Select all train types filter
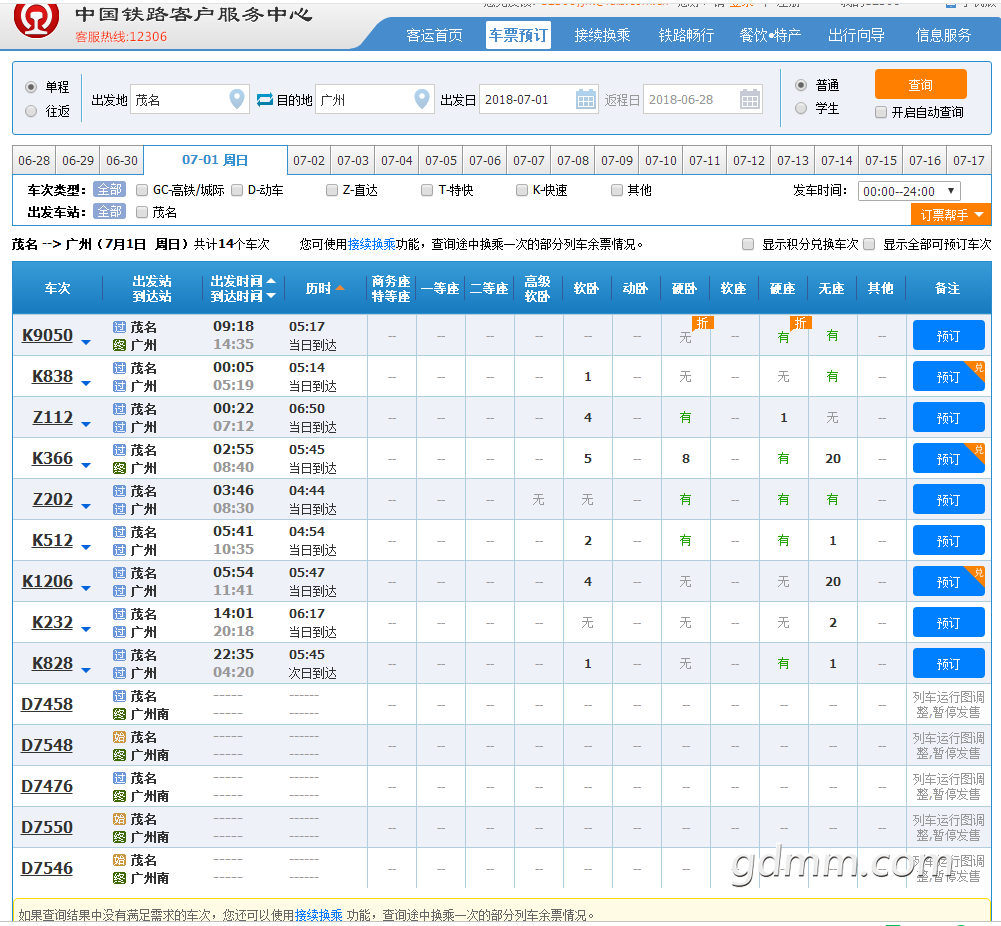Image resolution: width=1001 pixels, height=926 pixels. tap(109, 190)
